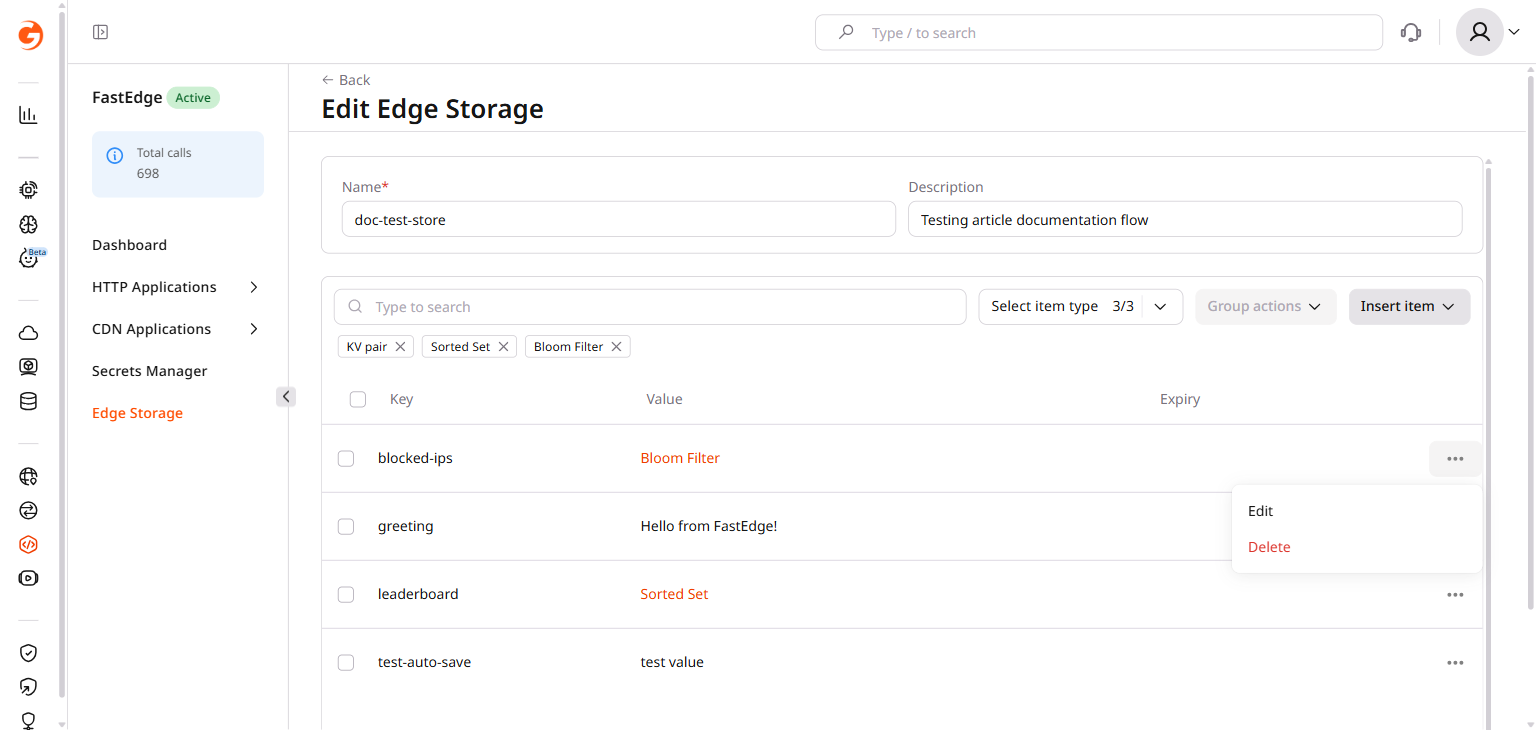1536x730 pixels.
Task: Click the Type to search items field
Action: pyautogui.click(x=650, y=307)
